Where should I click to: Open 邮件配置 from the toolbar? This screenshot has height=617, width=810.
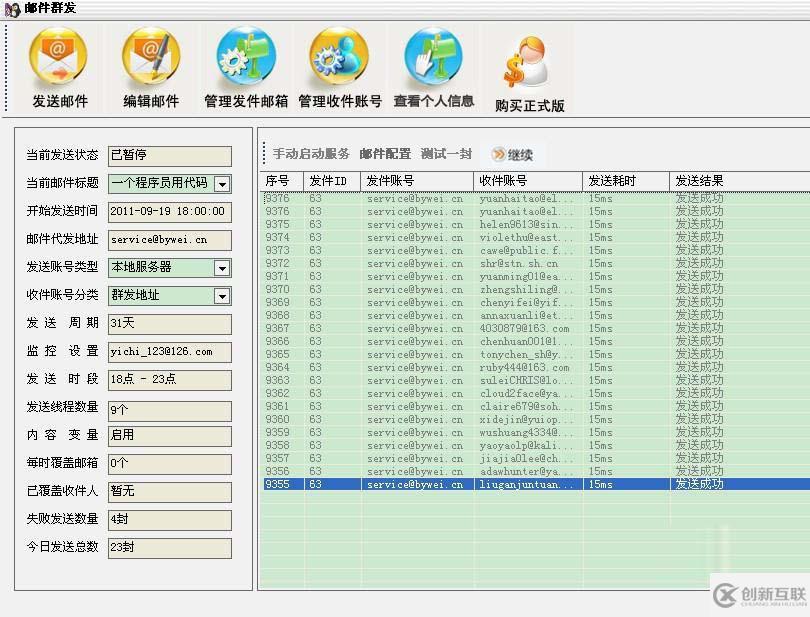(x=385, y=153)
